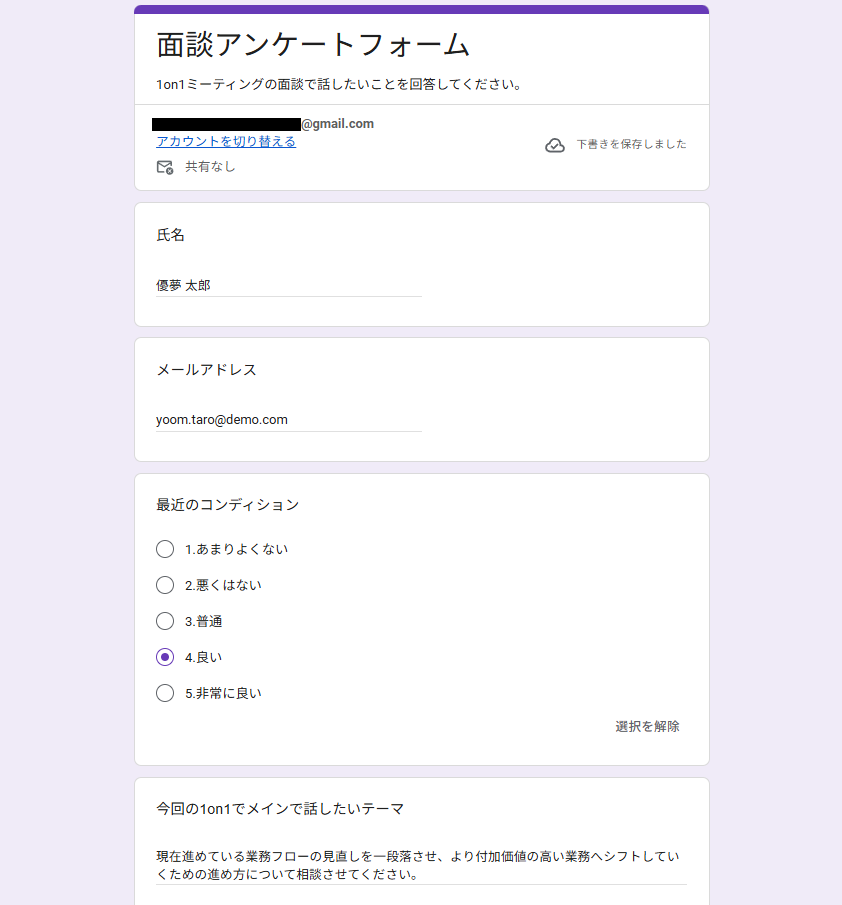Screen dimensions: 842x905
Task: Focus the メールアドレス email field
Action: [x=288, y=420]
